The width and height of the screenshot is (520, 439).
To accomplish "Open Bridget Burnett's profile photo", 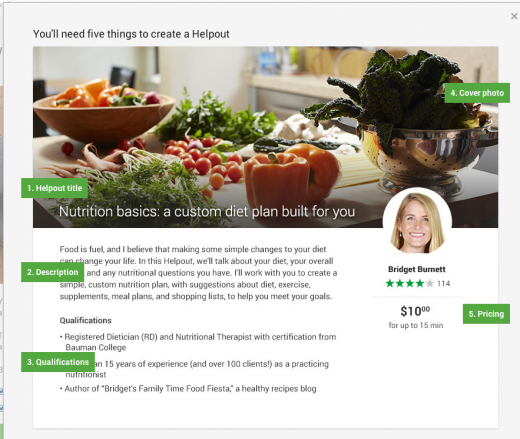I will point(417,222).
